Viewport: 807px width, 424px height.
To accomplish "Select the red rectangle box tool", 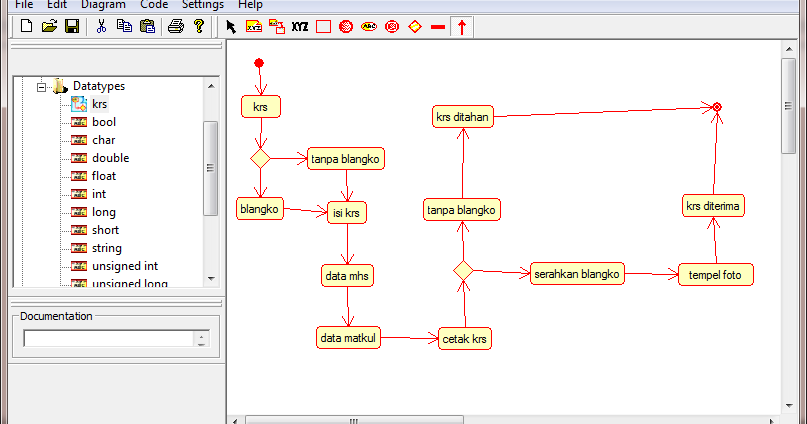I will [x=323, y=26].
